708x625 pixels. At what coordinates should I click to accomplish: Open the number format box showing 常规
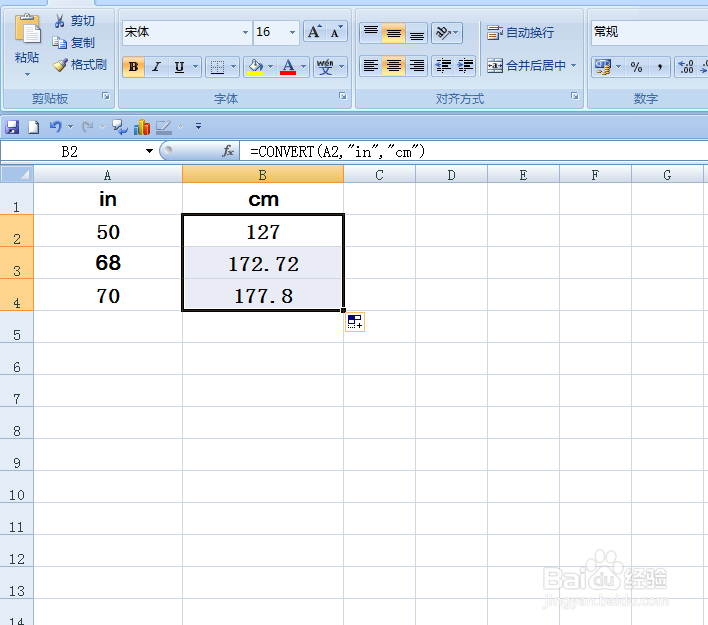pyautogui.click(x=649, y=32)
